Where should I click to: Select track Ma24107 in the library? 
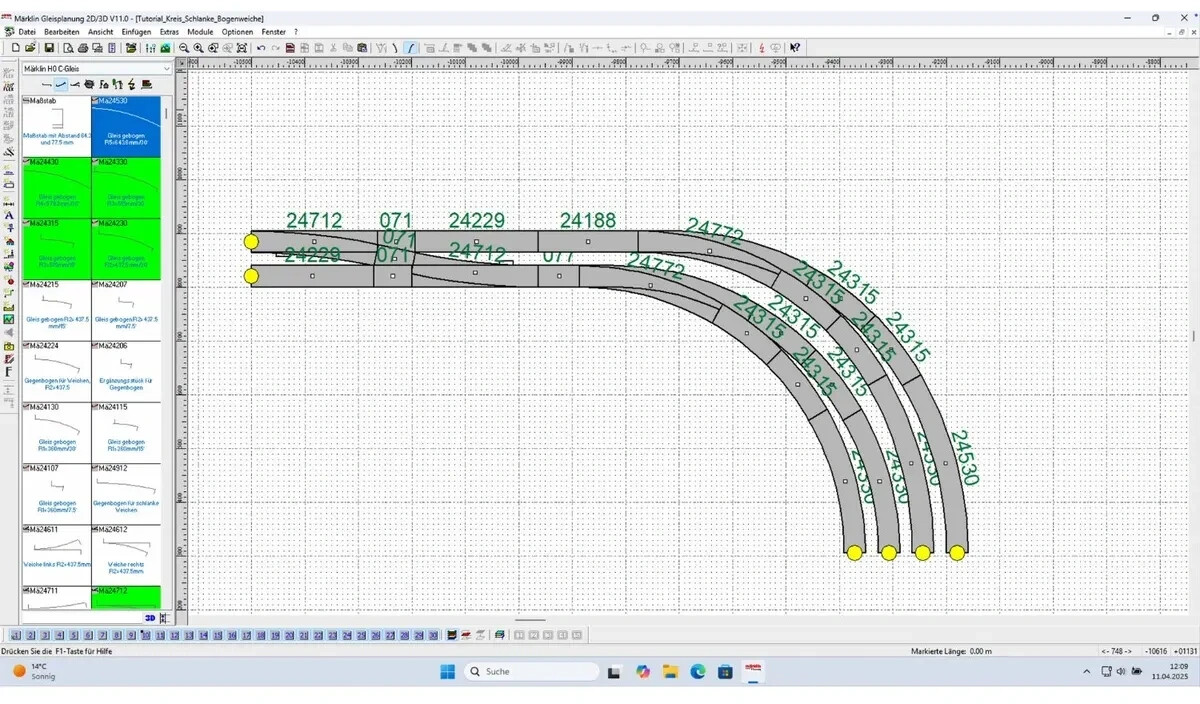click(56, 494)
